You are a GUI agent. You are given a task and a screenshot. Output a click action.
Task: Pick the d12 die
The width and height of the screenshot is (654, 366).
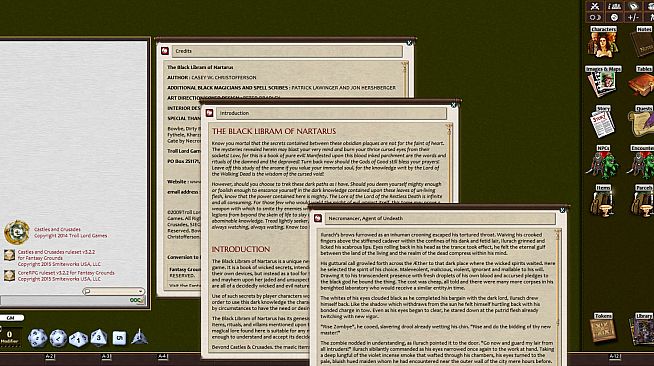[x=58, y=338]
